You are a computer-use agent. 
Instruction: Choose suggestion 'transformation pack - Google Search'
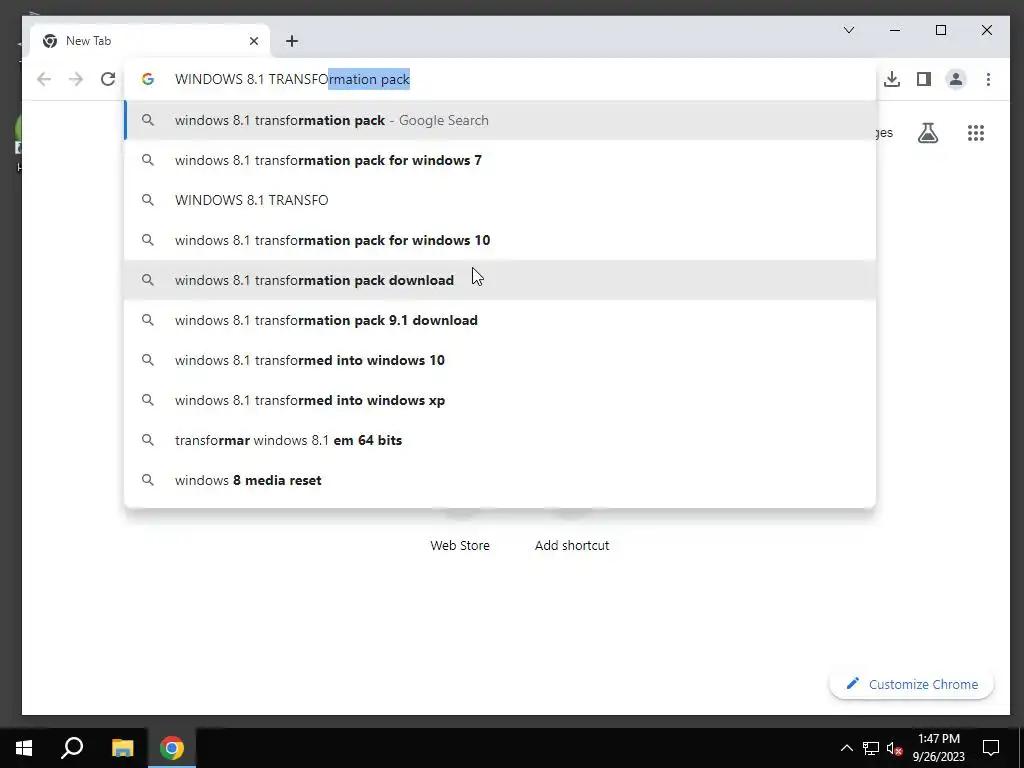point(500,120)
